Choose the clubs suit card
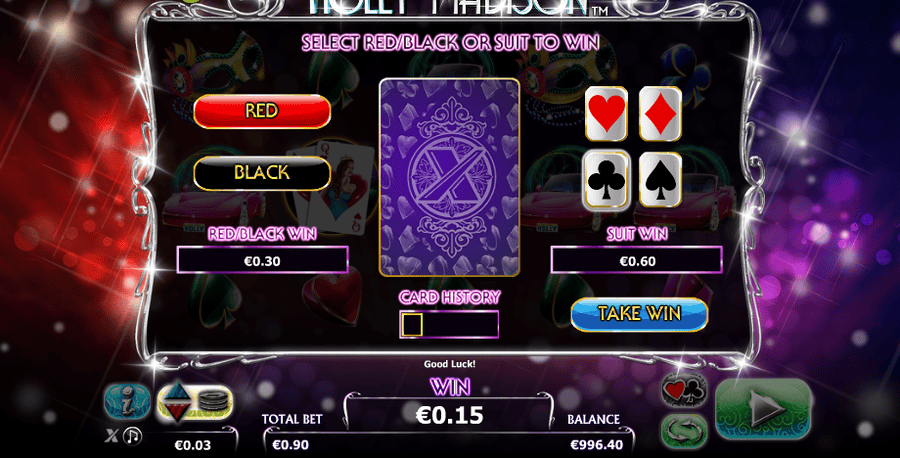 [606, 180]
